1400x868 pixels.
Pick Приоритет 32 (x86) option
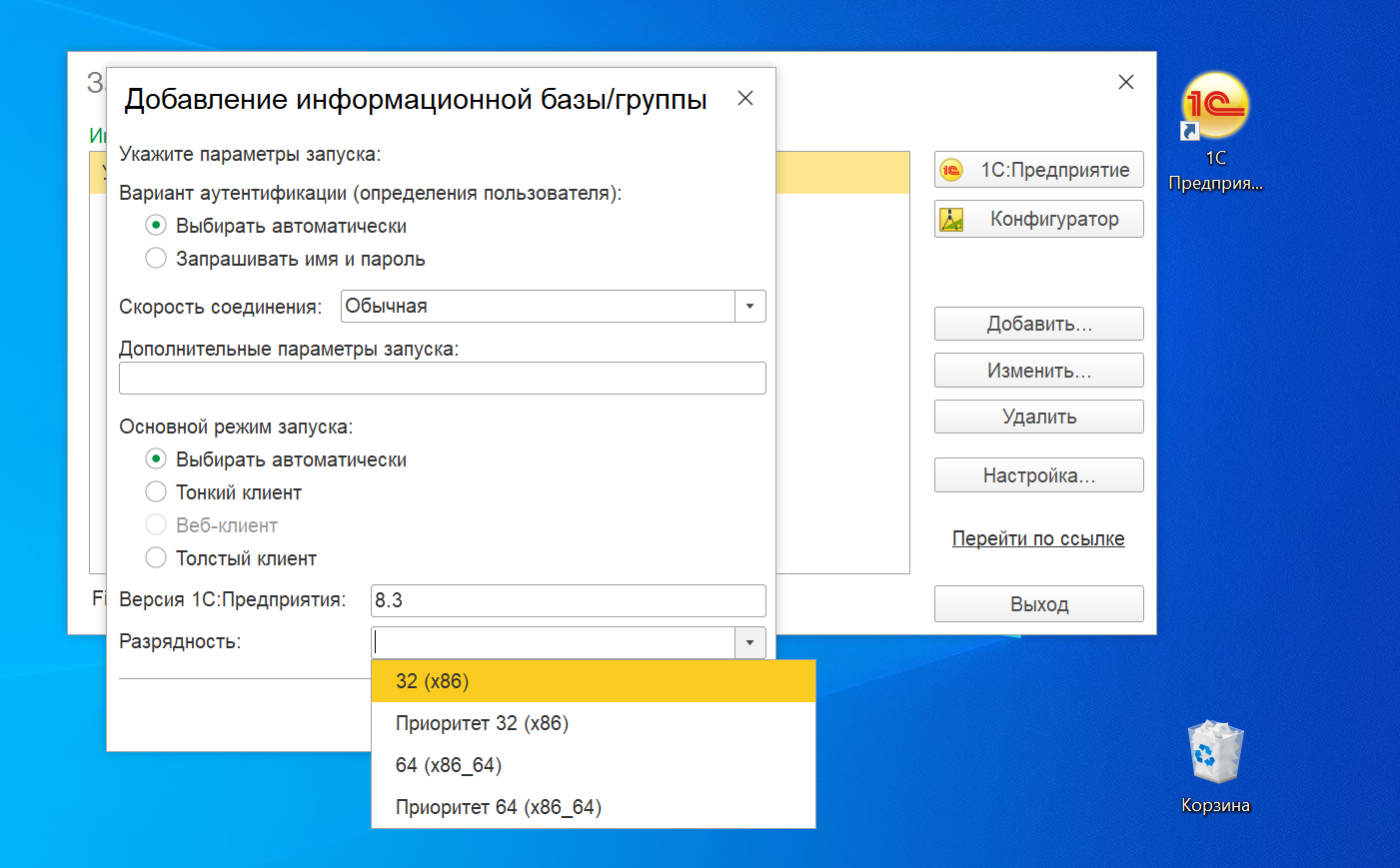594,723
